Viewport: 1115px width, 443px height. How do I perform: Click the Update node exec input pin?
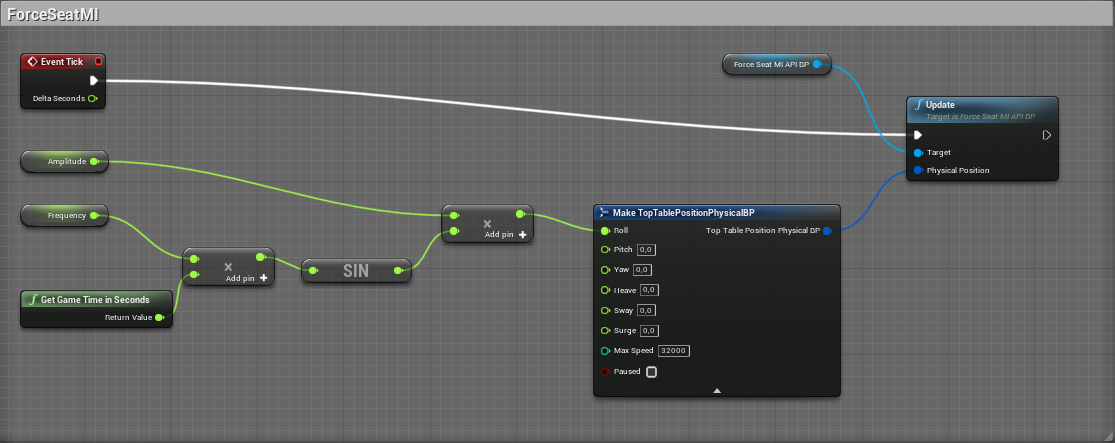[918, 134]
